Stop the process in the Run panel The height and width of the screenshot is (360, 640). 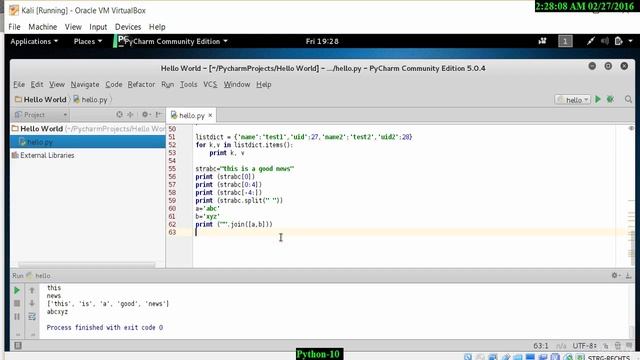pyautogui.click(x=17, y=303)
